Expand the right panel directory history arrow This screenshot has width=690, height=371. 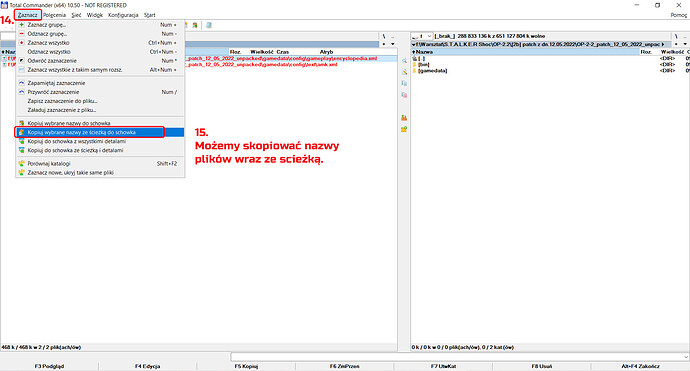click(x=685, y=44)
